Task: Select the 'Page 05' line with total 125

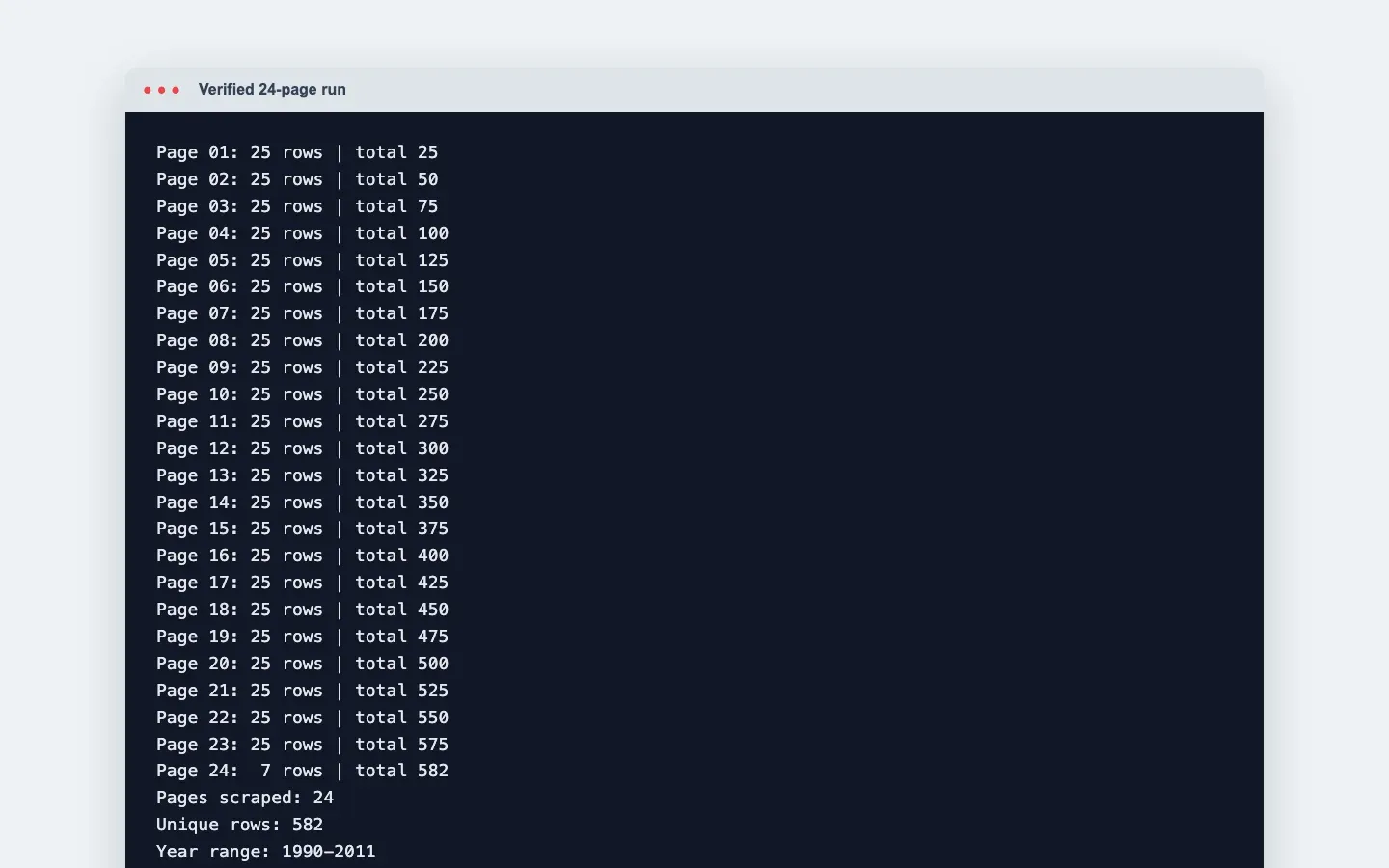Action: click(303, 260)
